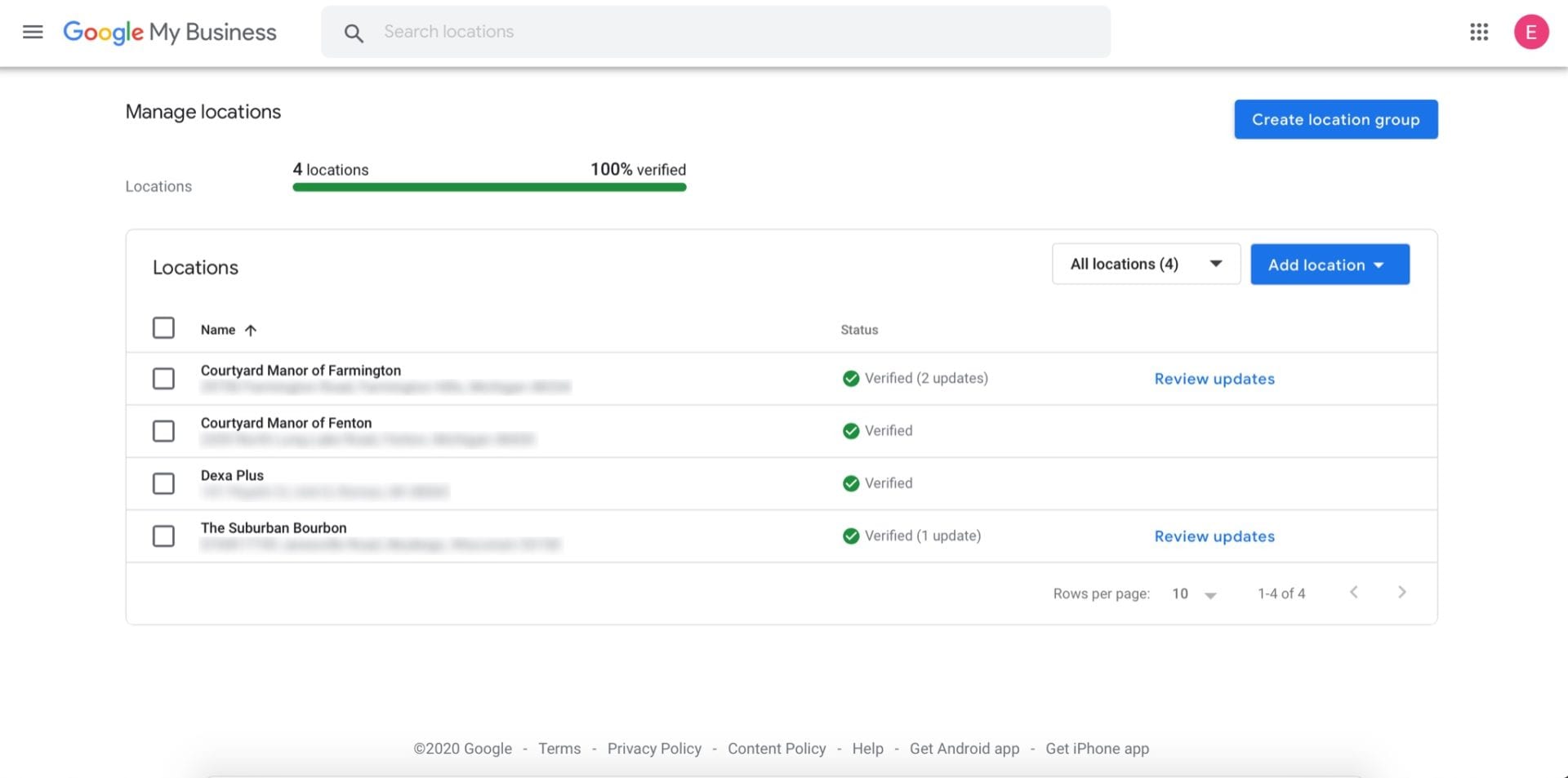Open Courtyard Manor of Farmington location
The image size is (1568, 778).
click(301, 371)
